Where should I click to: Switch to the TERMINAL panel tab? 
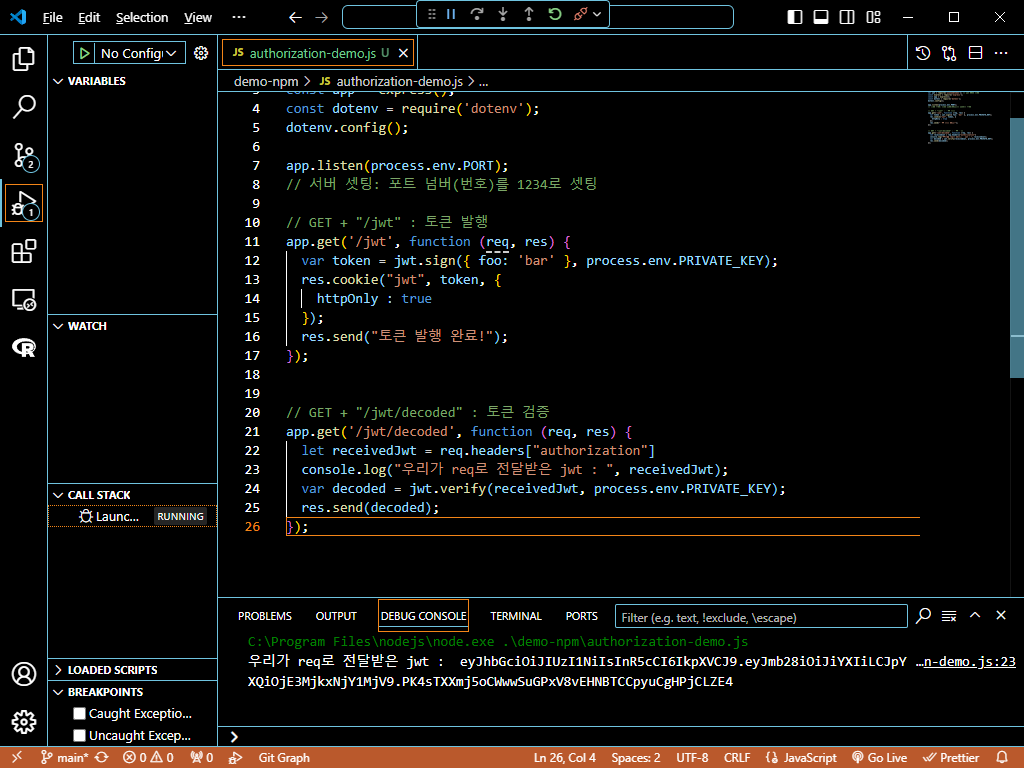(x=516, y=616)
